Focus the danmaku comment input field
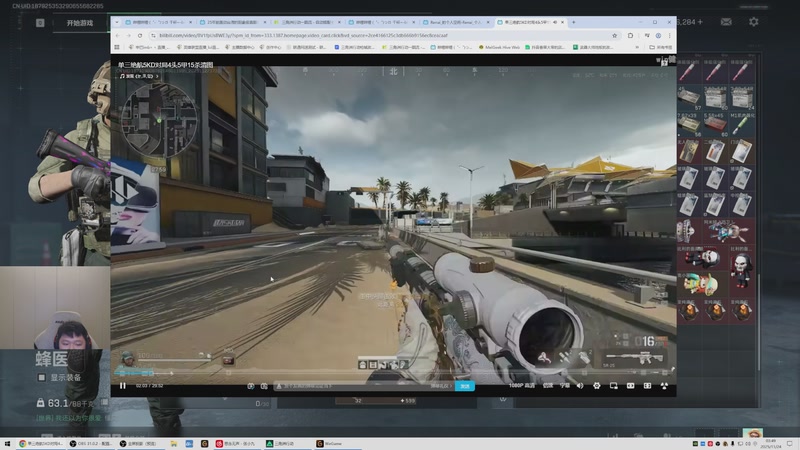The image size is (800, 450). (x=355, y=386)
